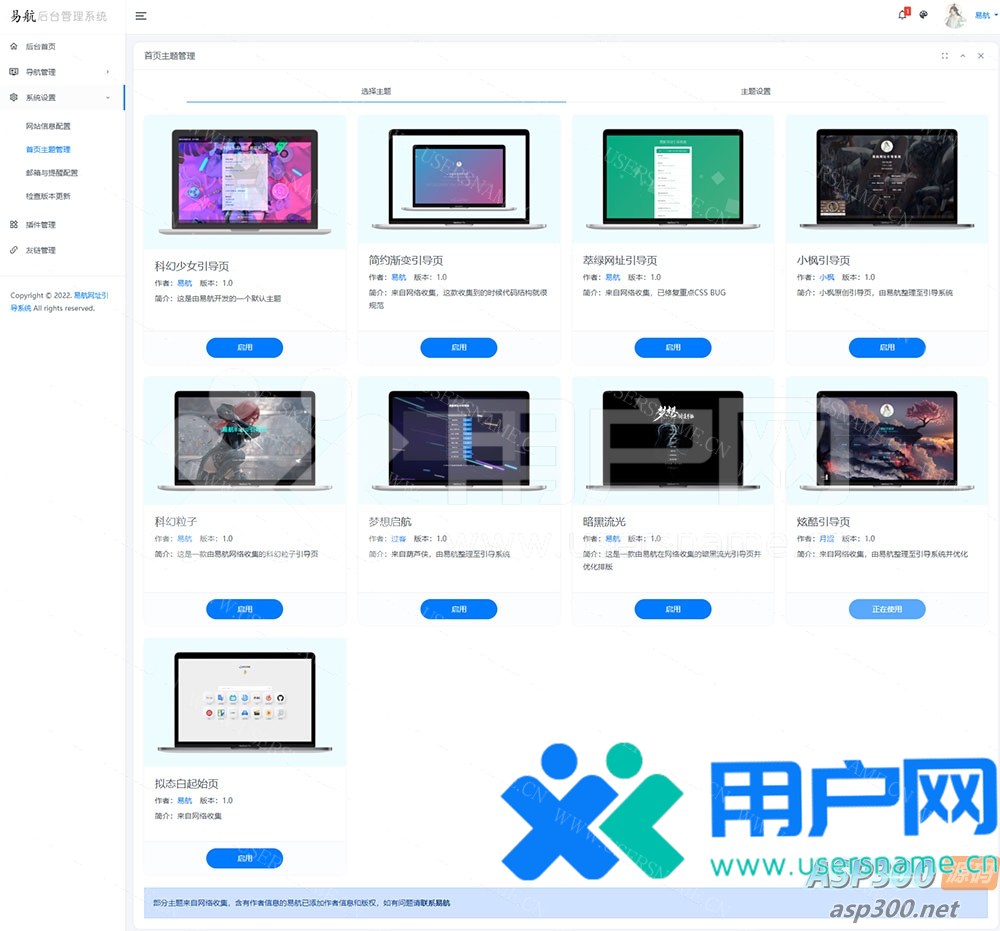Open 网站信息配置 in the sidebar
The height and width of the screenshot is (931, 1000).
tap(48, 127)
